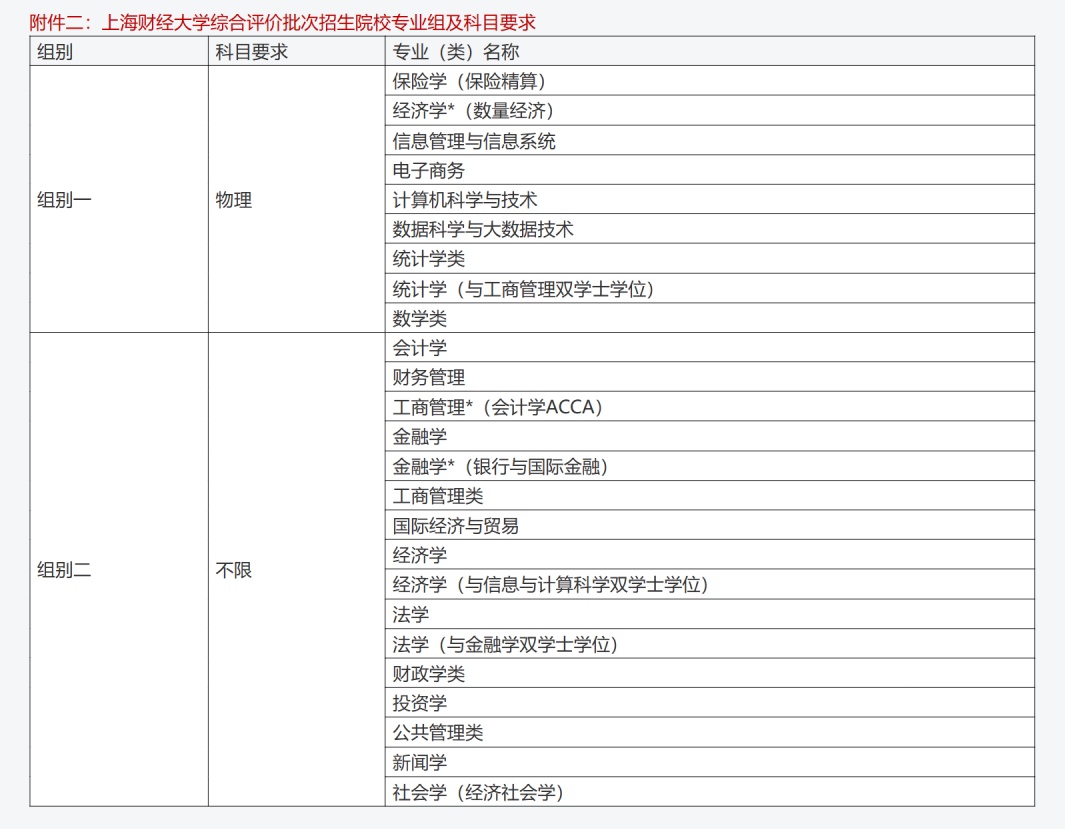The height and width of the screenshot is (829, 1065).
Task: Select the 电子商务 row
Action: click(x=710, y=170)
